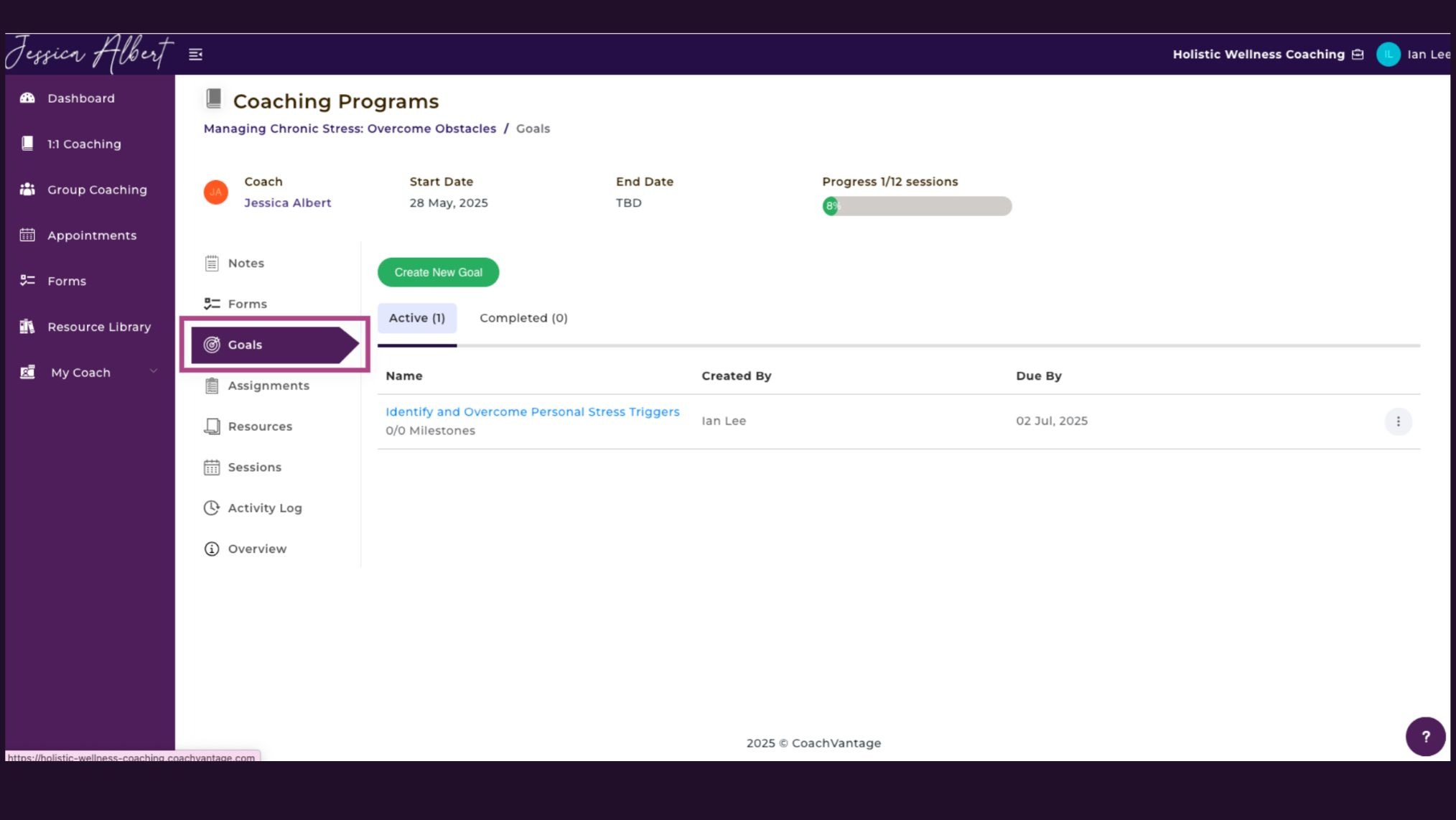The image size is (1456, 820).
Task: Open Jessica Albert coach profile link
Action: coord(287,203)
